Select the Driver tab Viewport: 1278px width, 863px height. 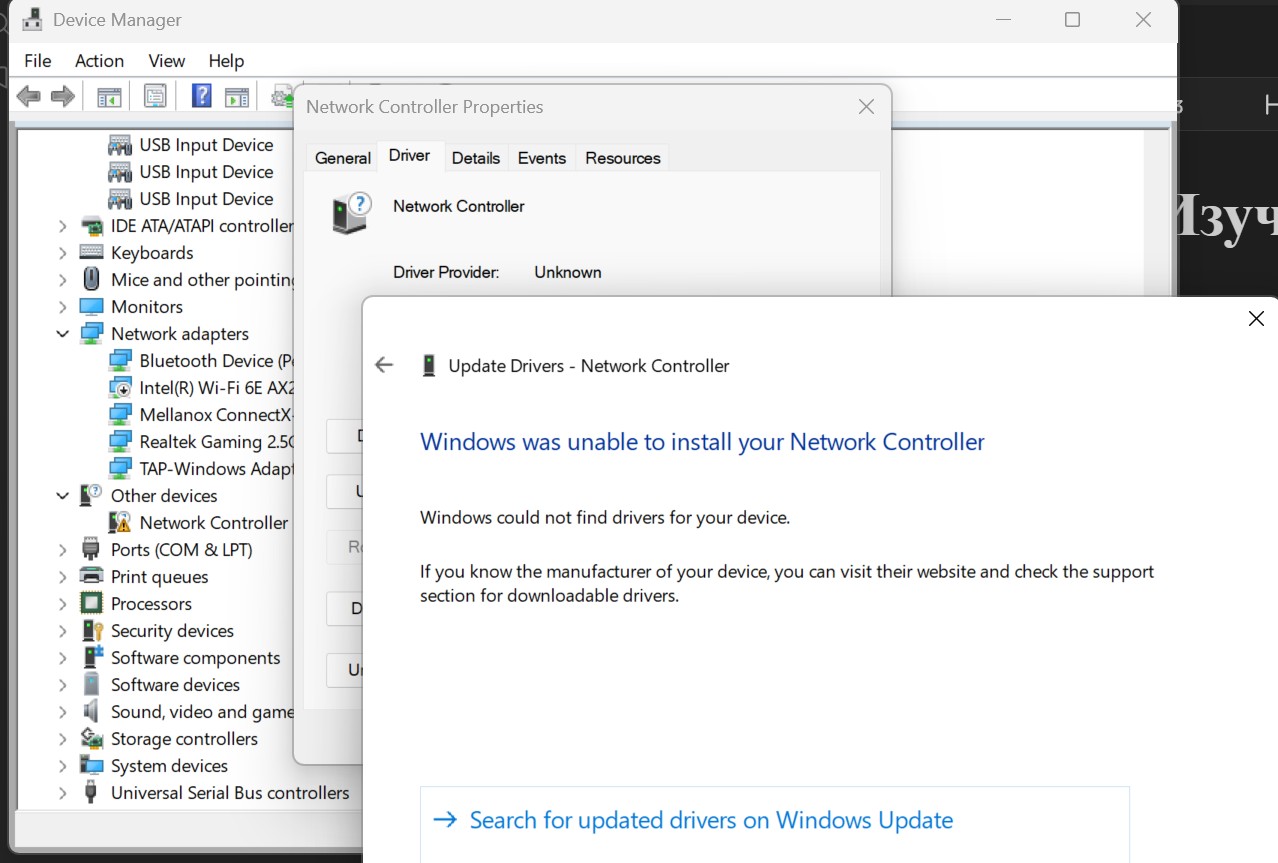coord(410,155)
